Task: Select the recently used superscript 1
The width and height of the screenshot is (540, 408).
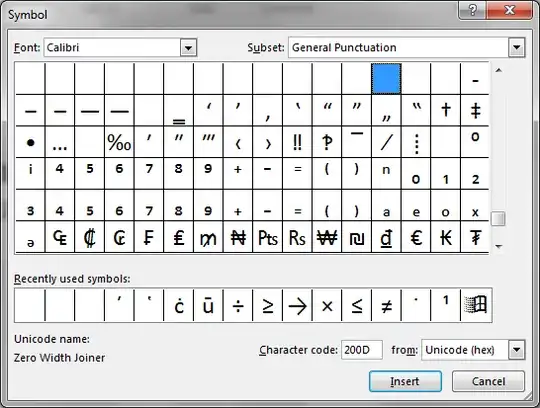Action: [x=445, y=306]
